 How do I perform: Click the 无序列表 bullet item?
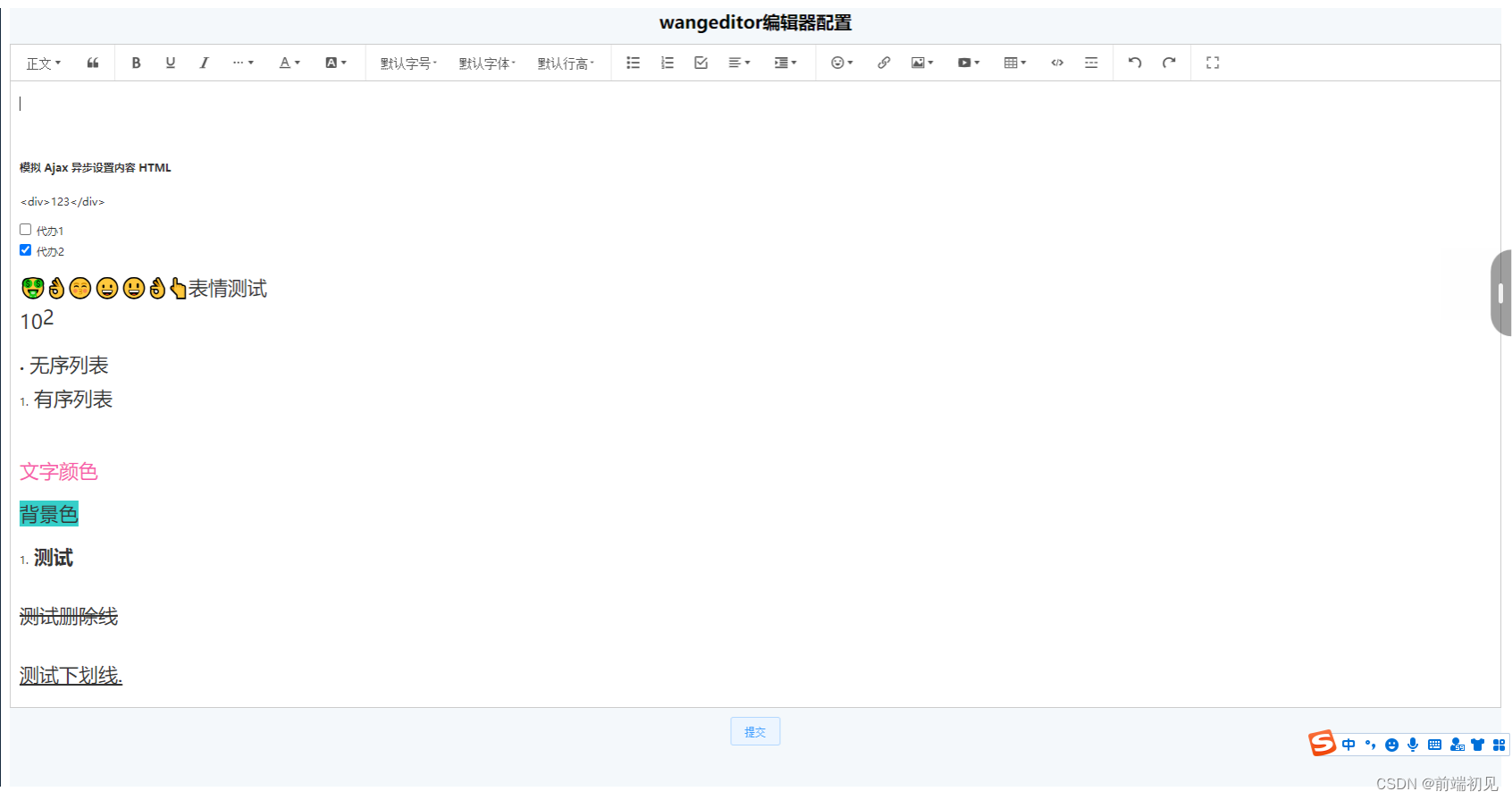click(69, 365)
